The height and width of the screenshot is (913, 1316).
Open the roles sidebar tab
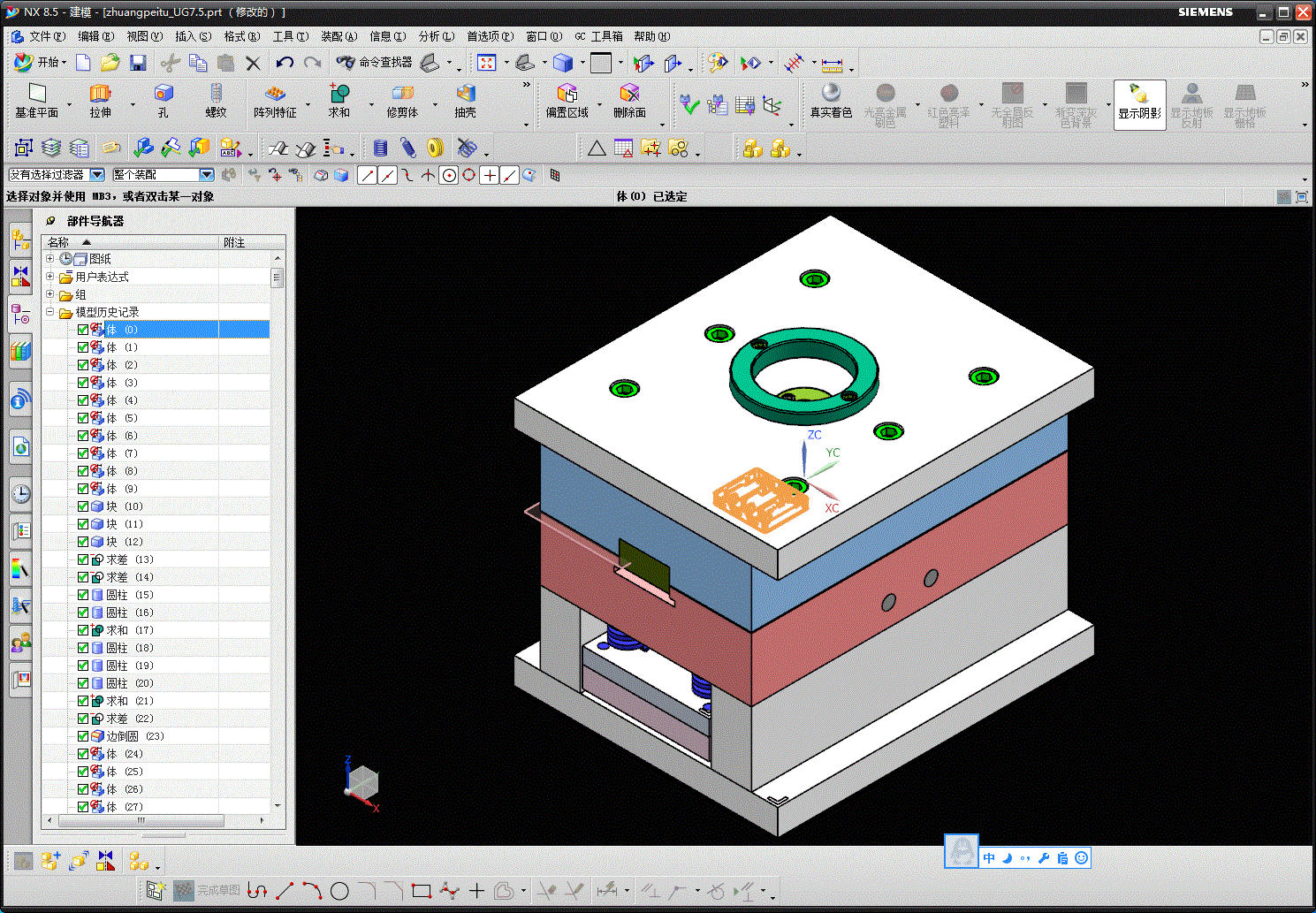tap(20, 643)
